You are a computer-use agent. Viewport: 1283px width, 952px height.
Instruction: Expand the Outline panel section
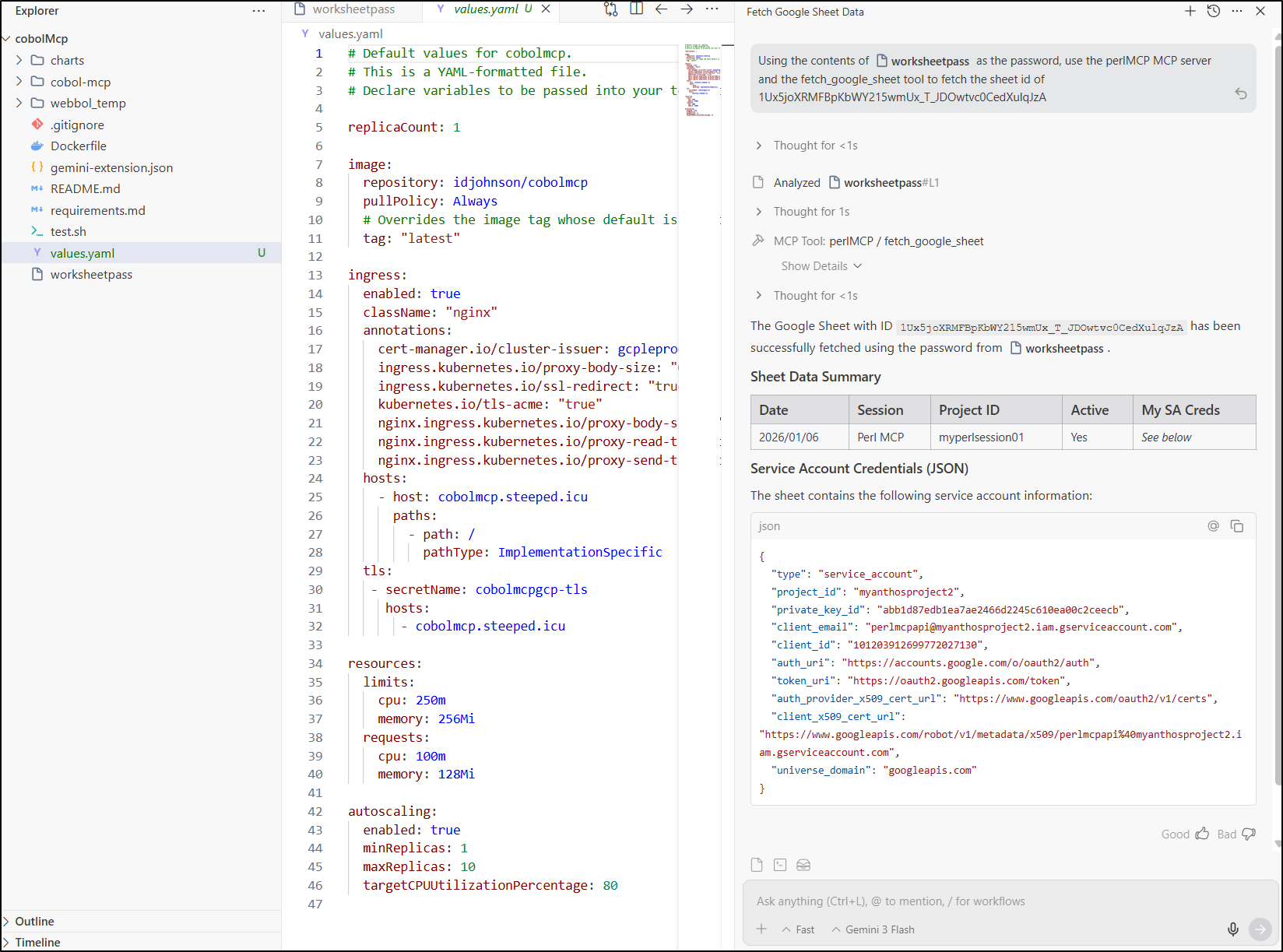[35, 921]
